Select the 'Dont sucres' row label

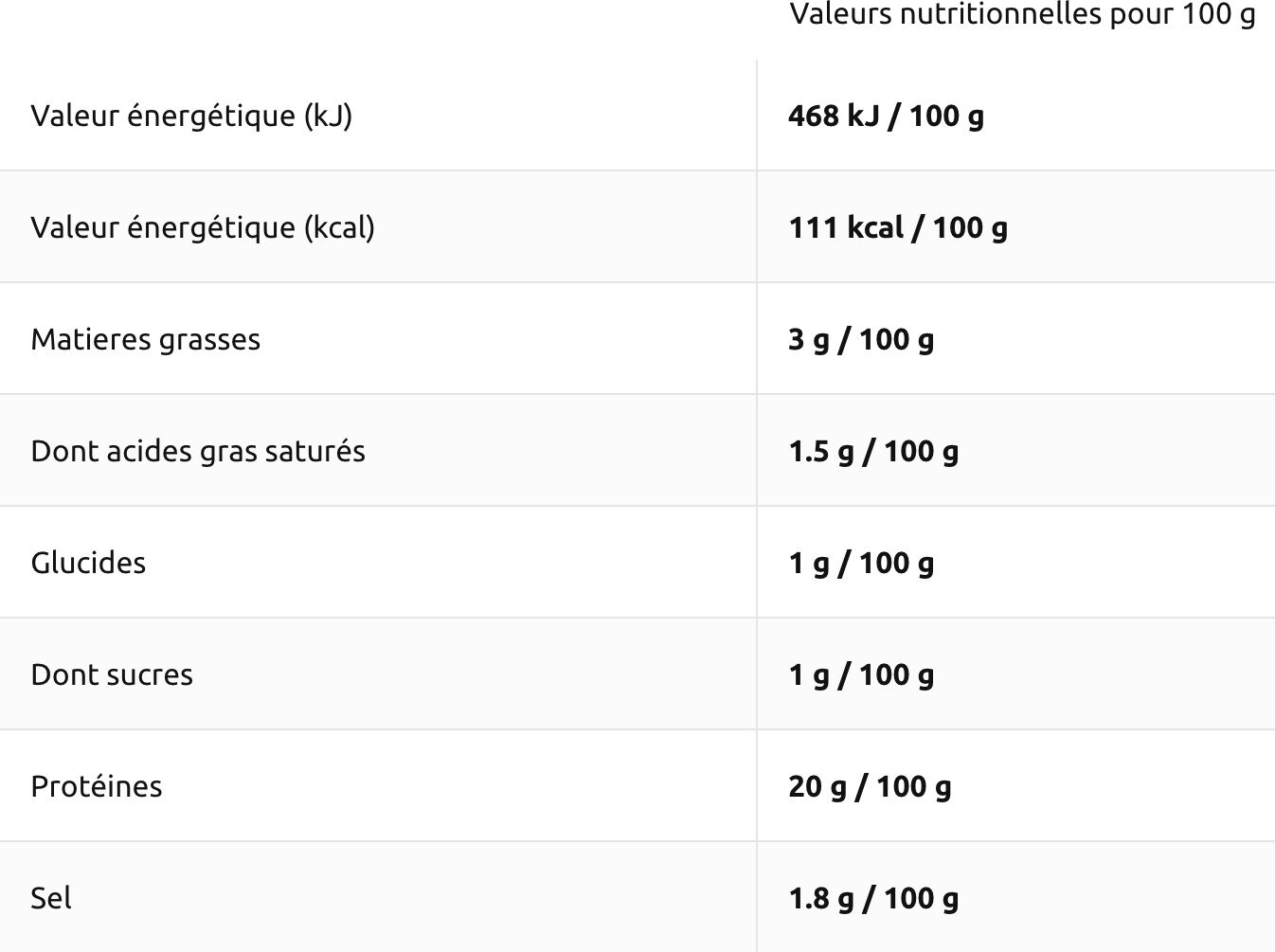[112, 674]
